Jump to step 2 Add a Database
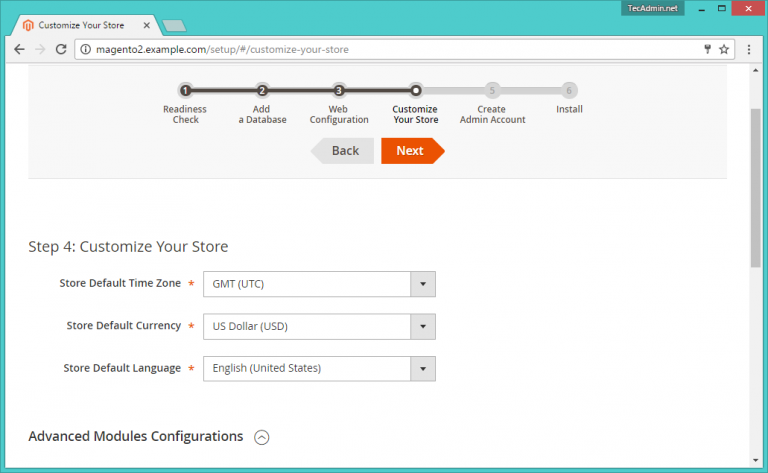 pyautogui.click(x=262, y=90)
